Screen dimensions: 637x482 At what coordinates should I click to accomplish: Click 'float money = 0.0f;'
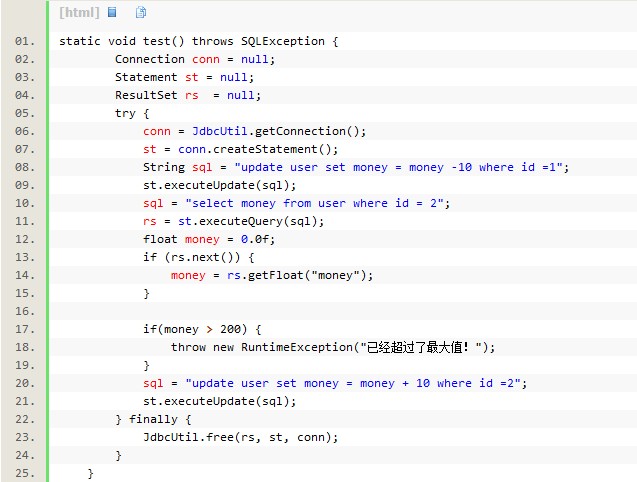[x=209, y=239]
